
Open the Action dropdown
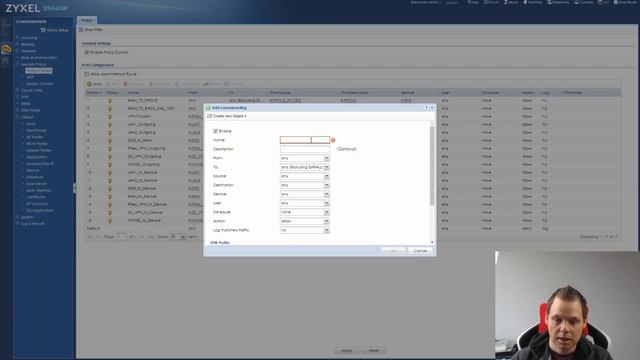click(x=327, y=221)
